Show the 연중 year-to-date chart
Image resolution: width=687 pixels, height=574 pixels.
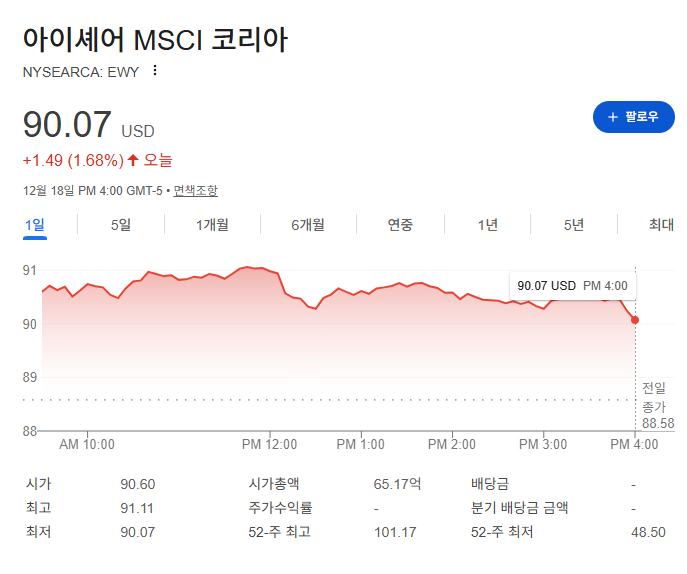coord(400,225)
